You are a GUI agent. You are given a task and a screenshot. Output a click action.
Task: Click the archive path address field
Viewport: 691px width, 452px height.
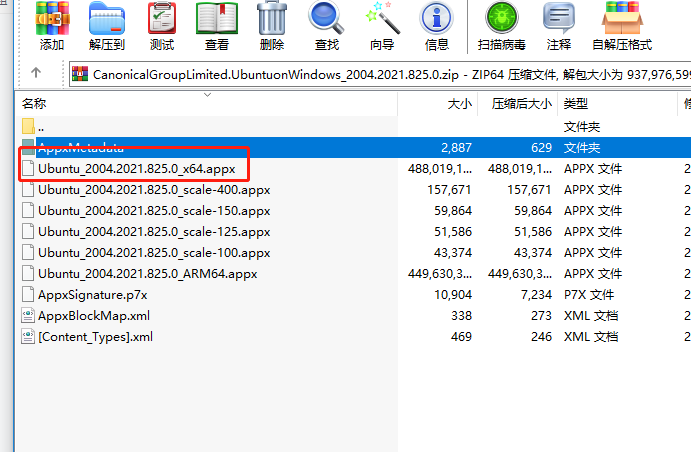(380, 74)
